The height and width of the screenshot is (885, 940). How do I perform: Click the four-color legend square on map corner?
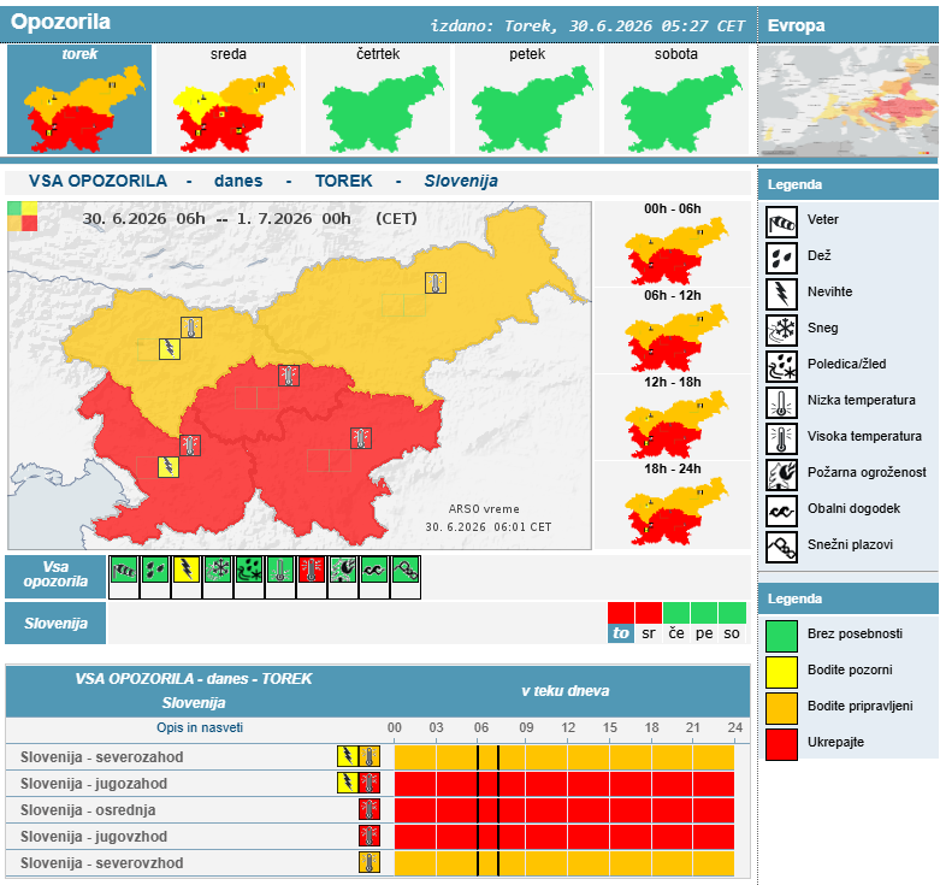[22, 216]
